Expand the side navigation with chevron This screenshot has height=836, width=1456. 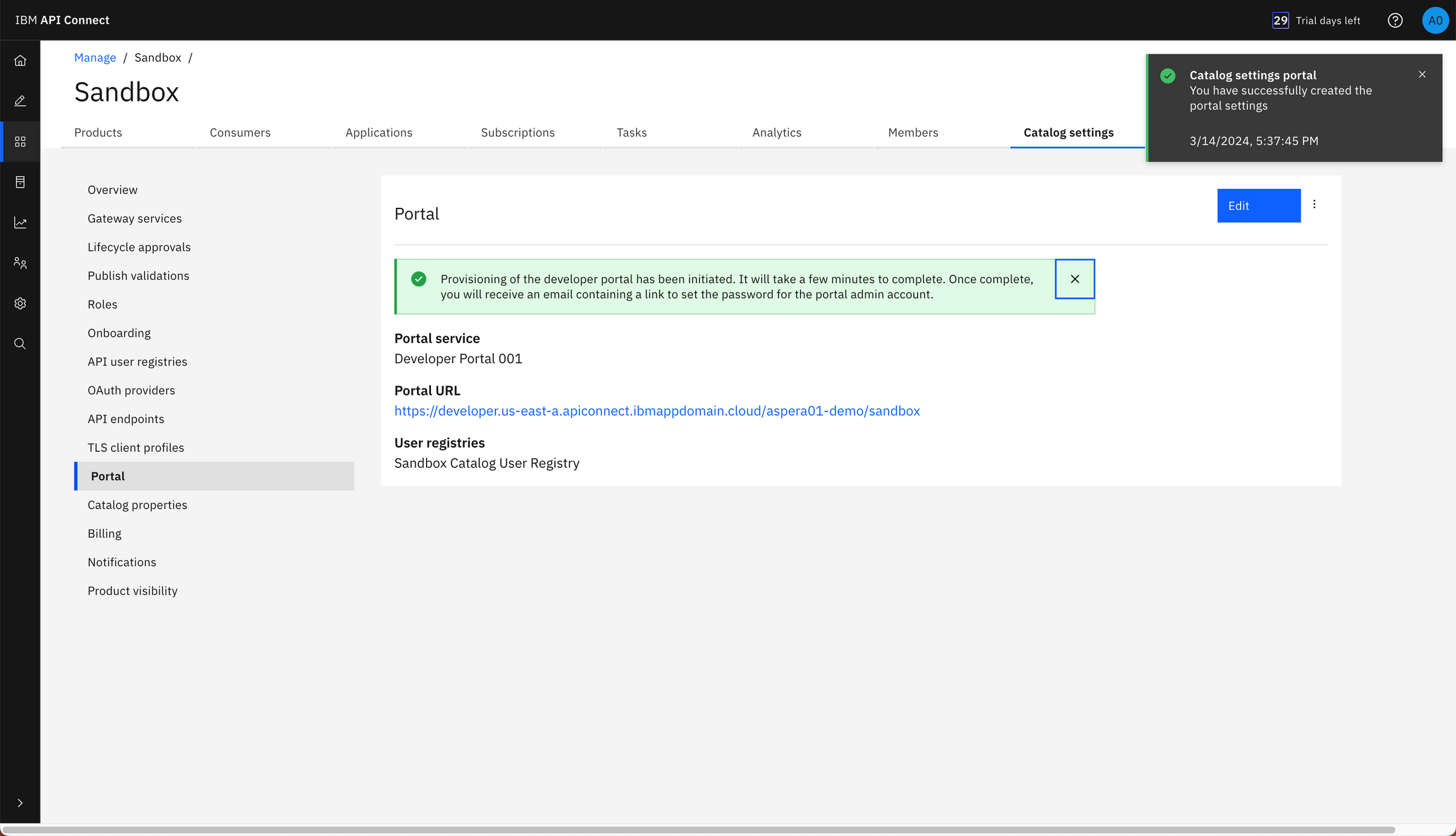(20, 803)
